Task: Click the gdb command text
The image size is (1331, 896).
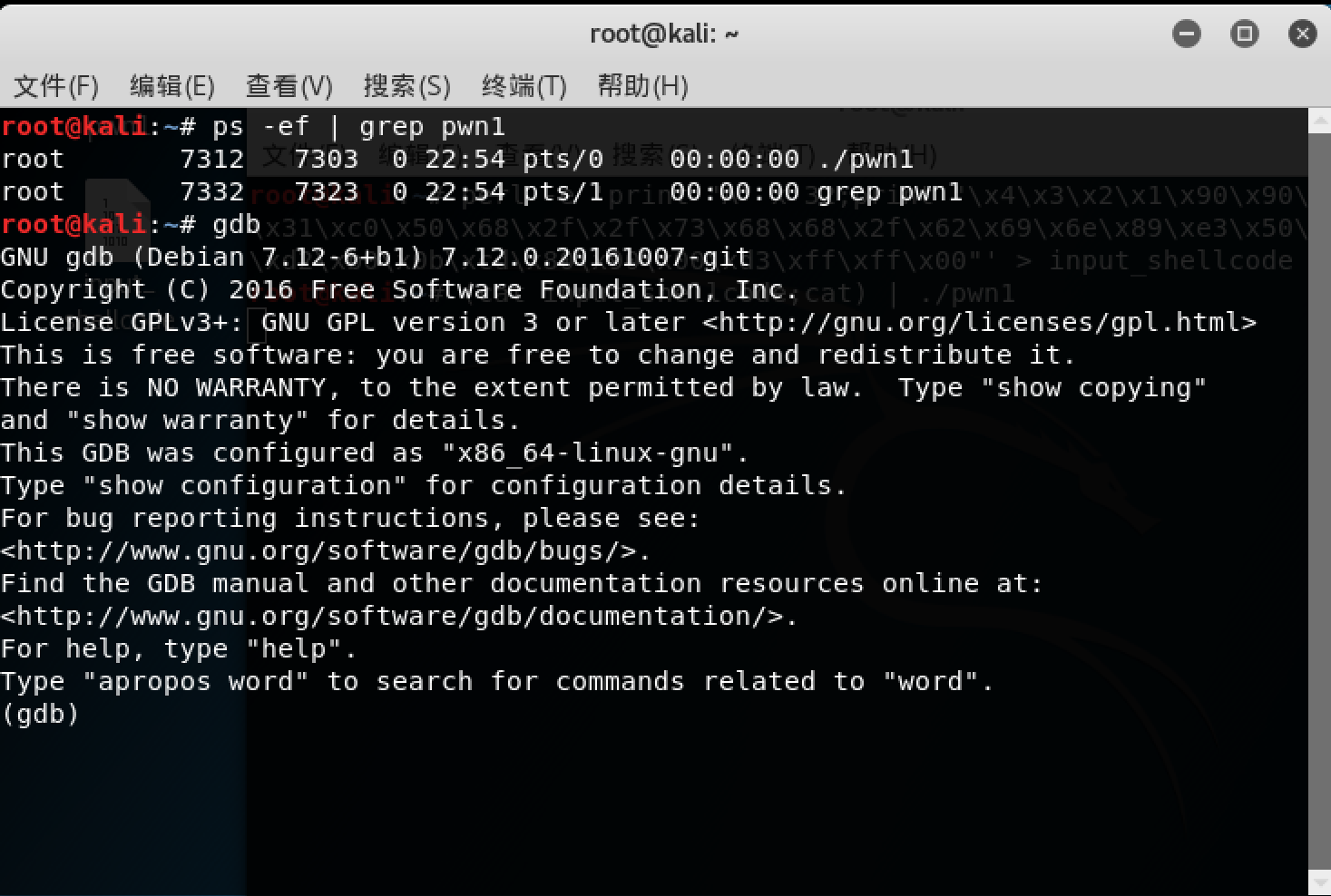Action: click(x=236, y=225)
